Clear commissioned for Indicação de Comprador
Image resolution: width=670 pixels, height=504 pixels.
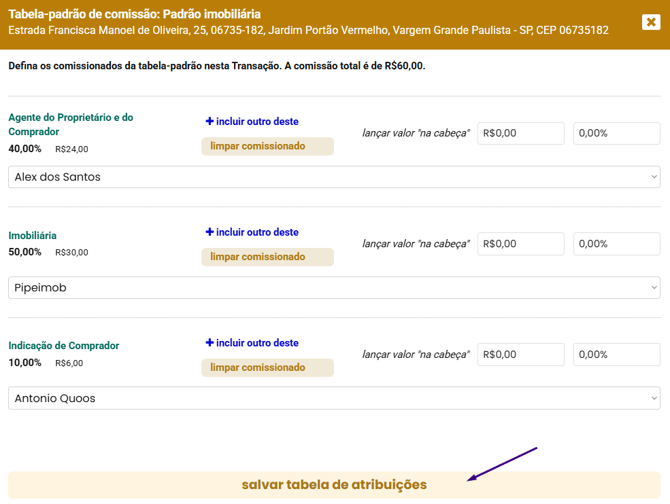click(x=267, y=367)
